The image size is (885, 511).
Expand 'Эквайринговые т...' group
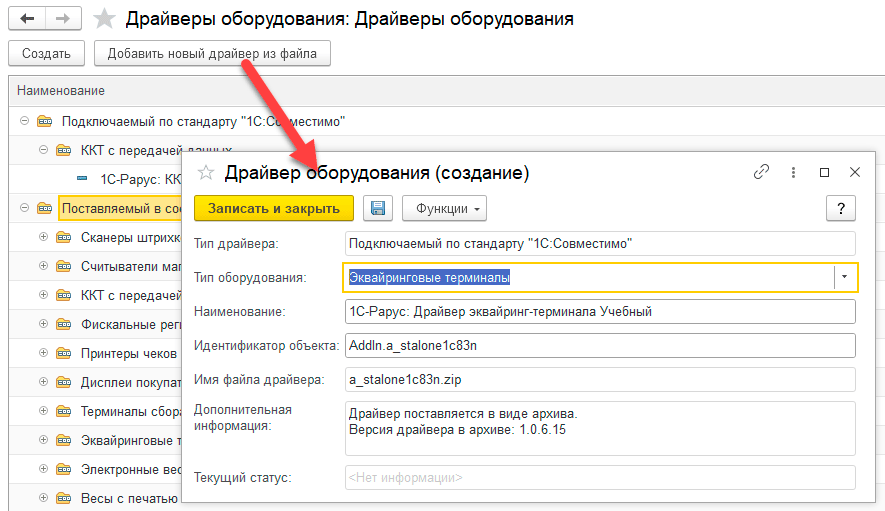pyautogui.click(x=43, y=440)
